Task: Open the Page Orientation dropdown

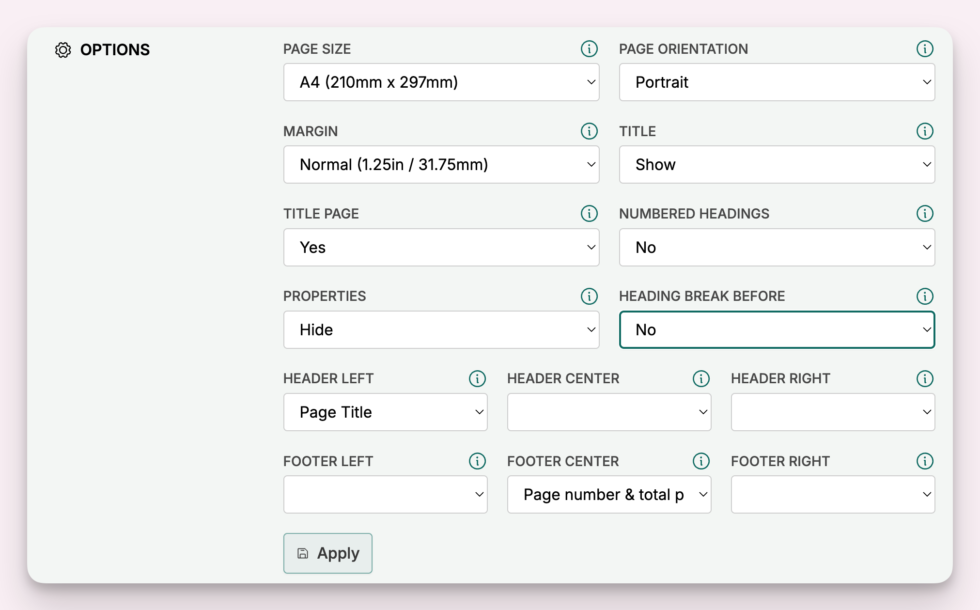Action: point(777,82)
